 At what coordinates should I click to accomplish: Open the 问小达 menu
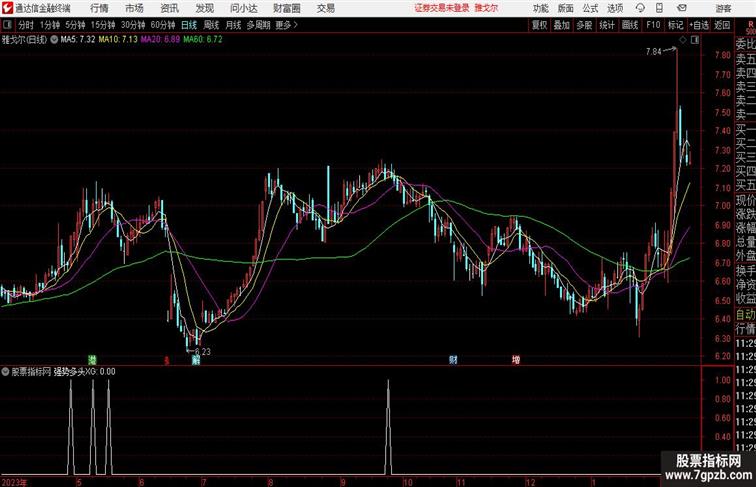click(243, 8)
